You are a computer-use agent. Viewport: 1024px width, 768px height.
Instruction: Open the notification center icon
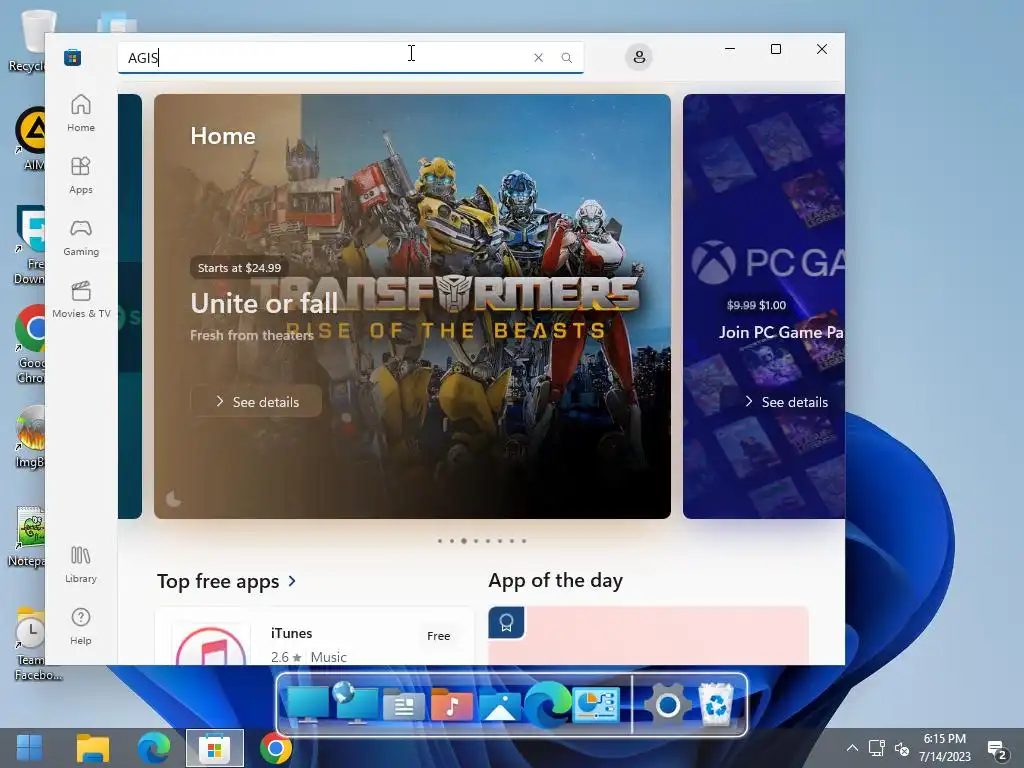coord(997,750)
